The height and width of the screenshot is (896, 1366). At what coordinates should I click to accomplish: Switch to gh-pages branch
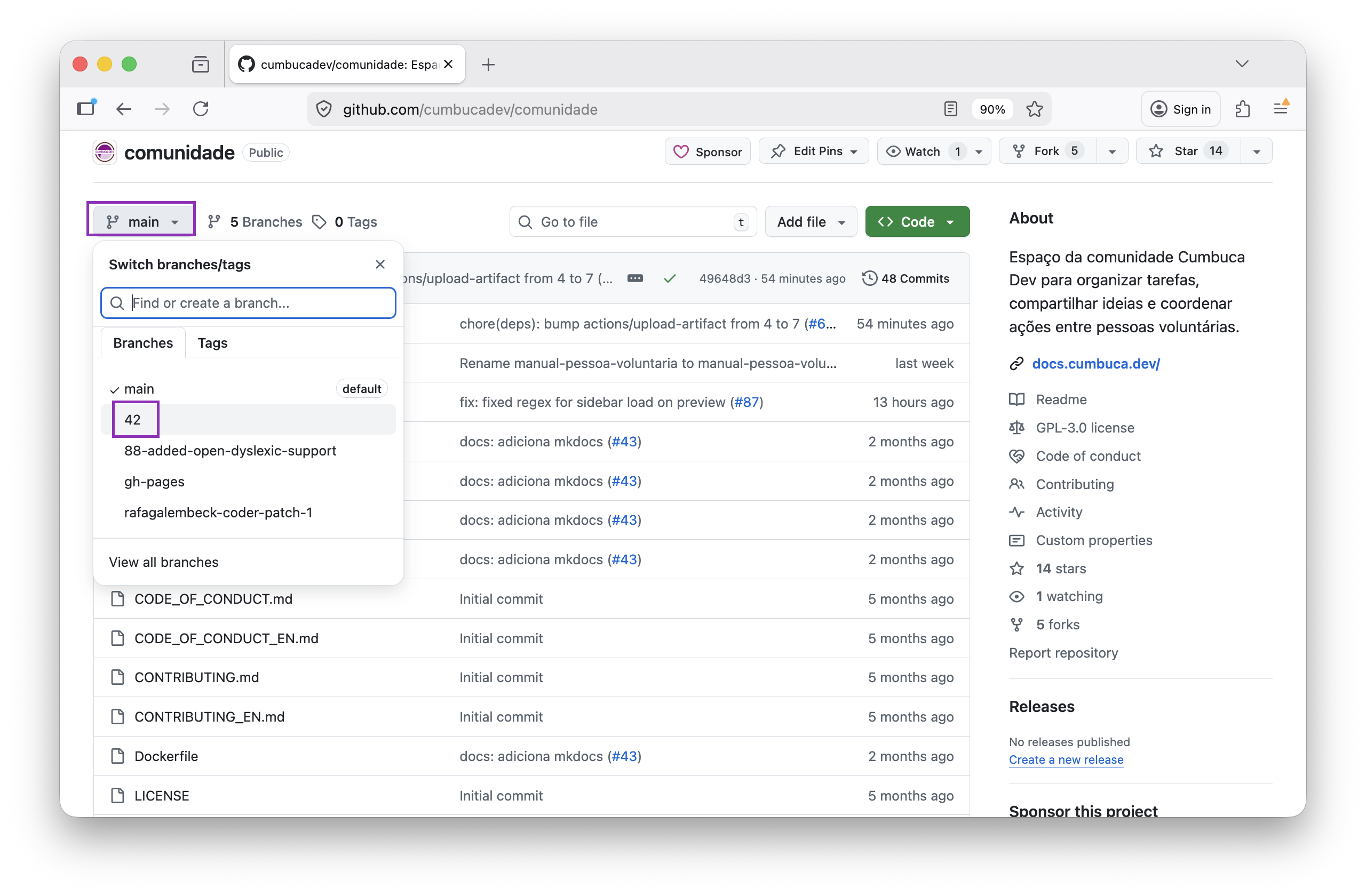[x=249, y=482]
